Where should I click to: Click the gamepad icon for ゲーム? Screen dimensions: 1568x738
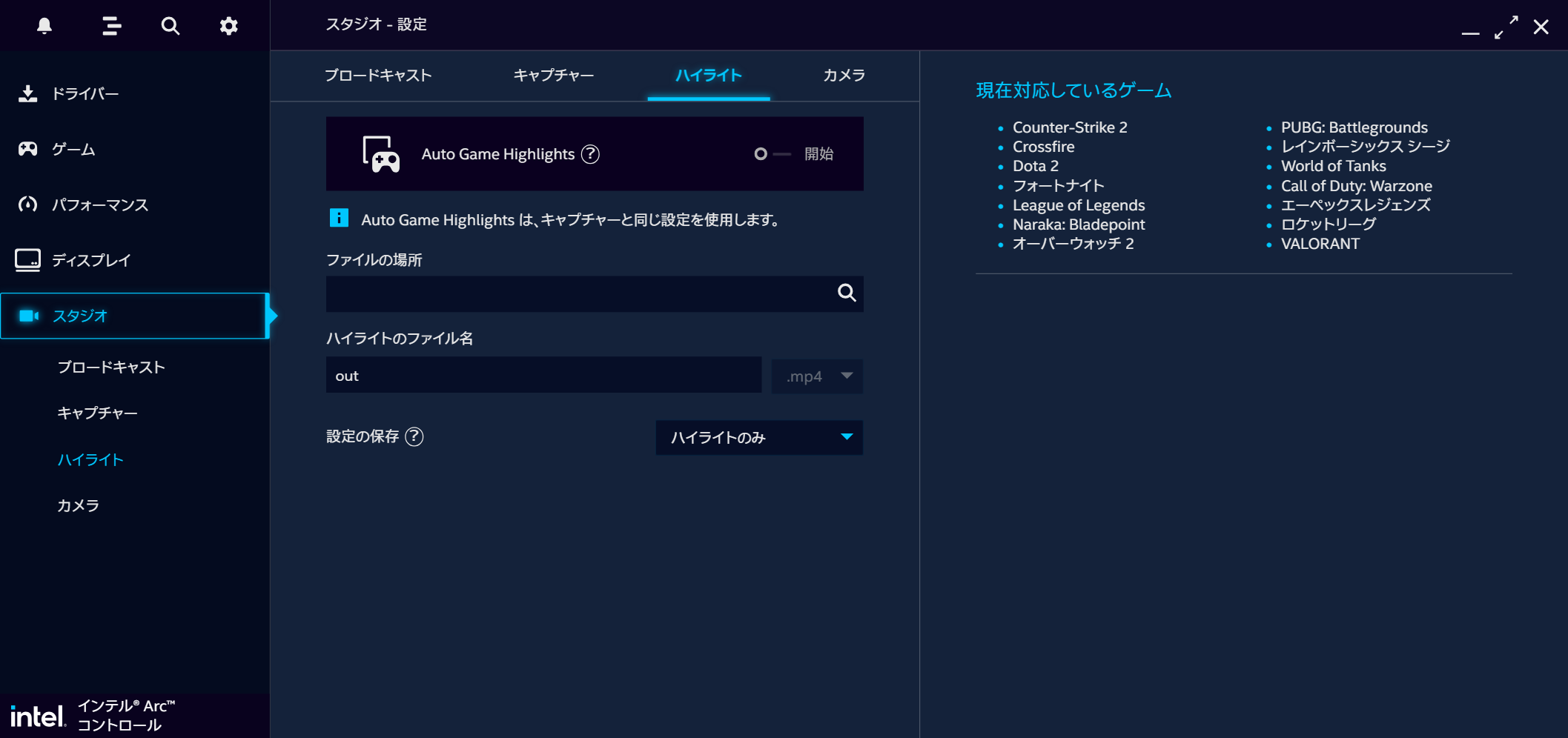[28, 149]
